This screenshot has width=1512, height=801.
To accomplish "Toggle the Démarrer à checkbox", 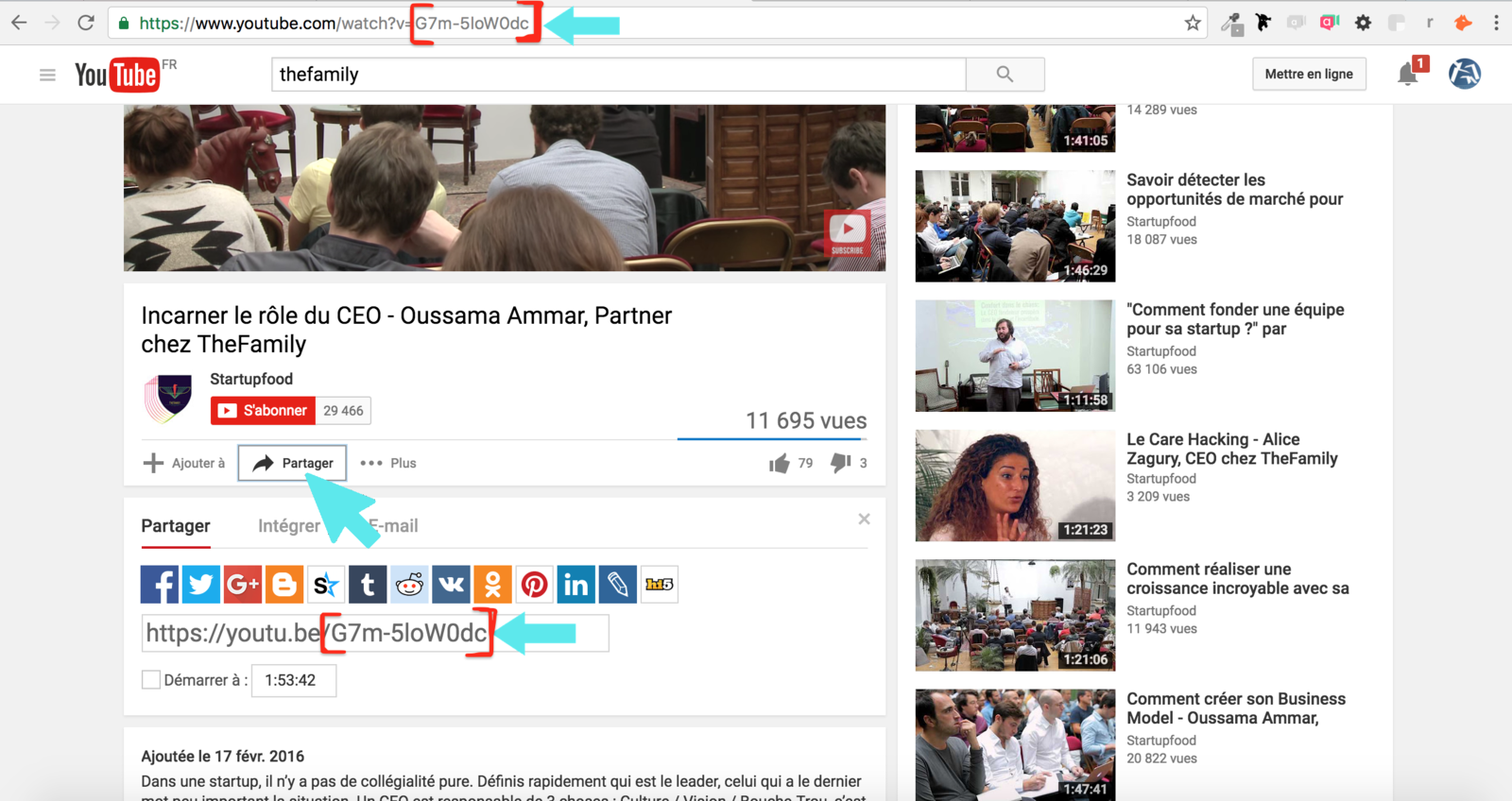I will pos(150,679).
